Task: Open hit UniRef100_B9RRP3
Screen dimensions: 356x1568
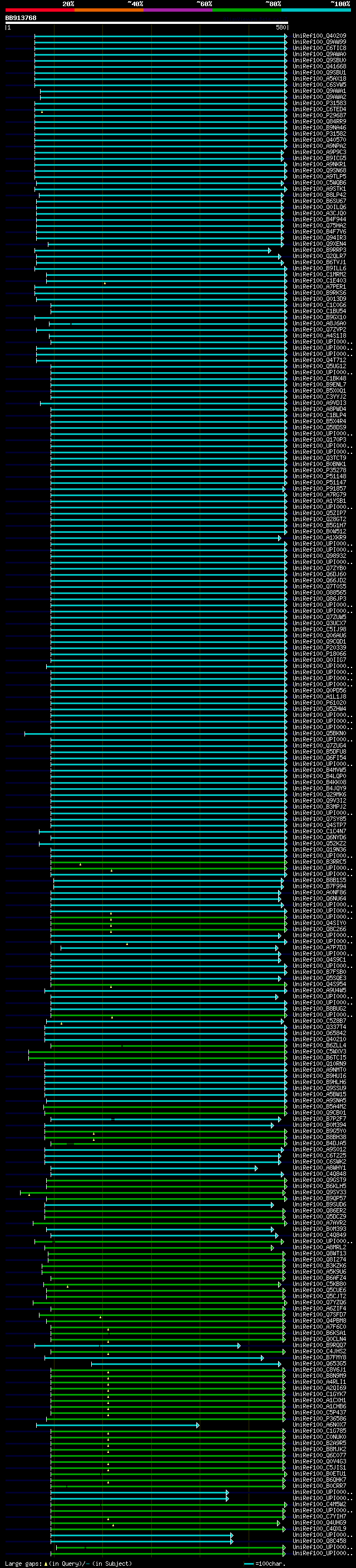Action: click(x=319, y=250)
